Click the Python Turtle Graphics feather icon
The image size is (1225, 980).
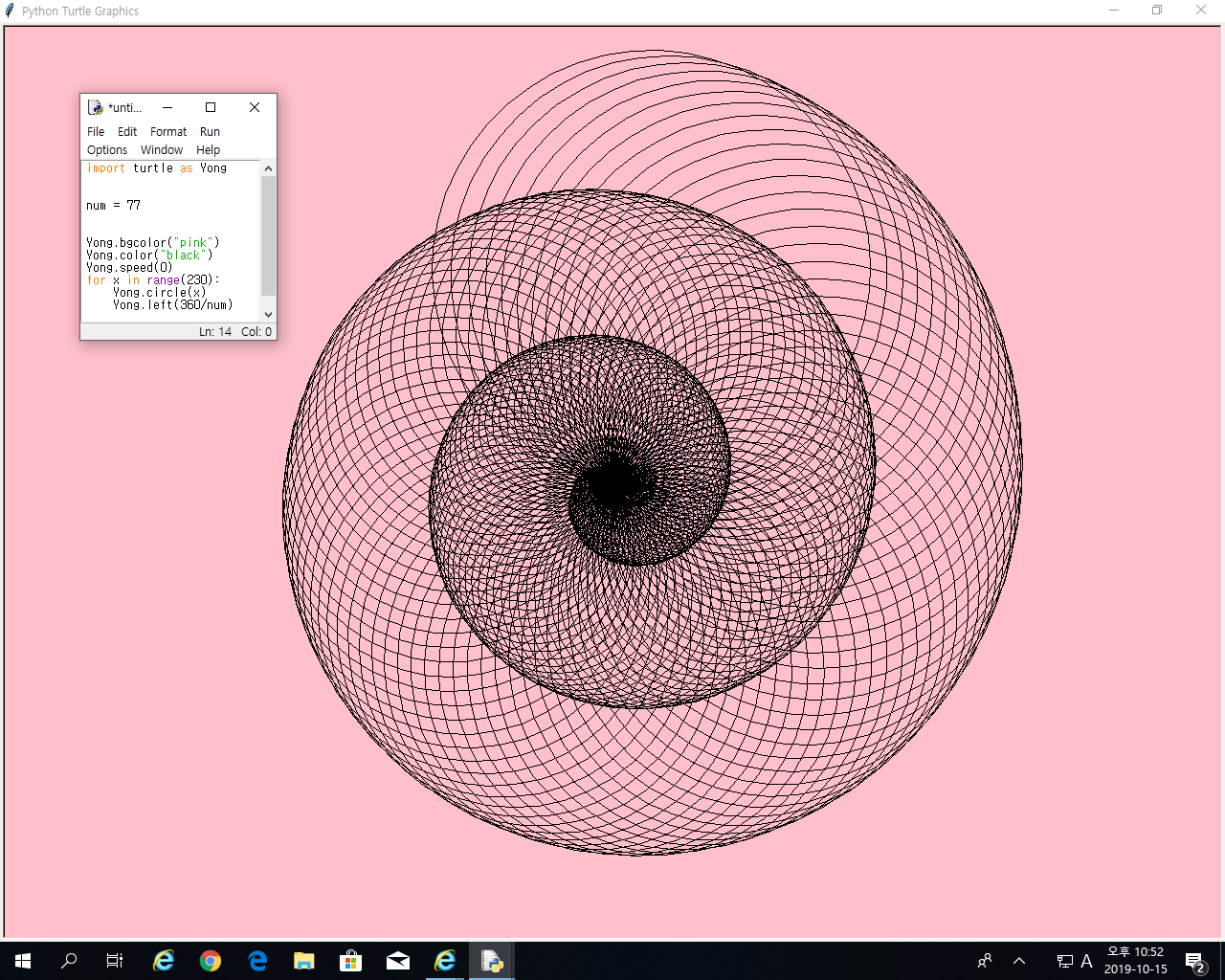(10, 11)
